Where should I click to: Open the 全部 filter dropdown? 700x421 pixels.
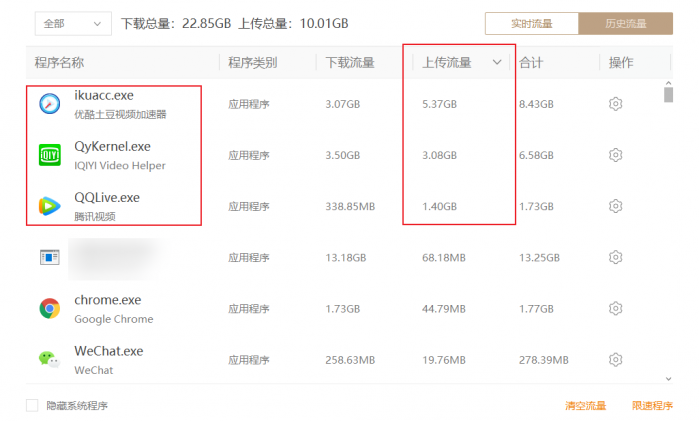click(73, 23)
